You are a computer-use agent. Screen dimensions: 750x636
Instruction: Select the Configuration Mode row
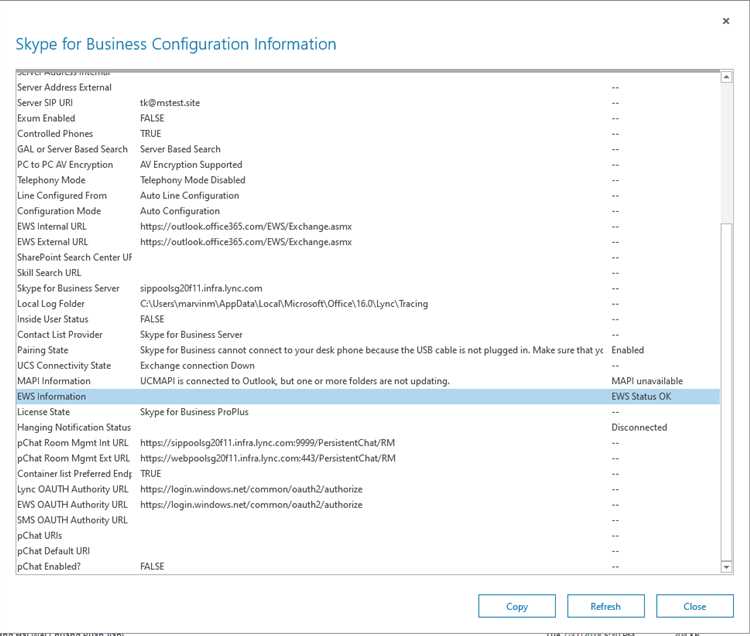point(368,211)
